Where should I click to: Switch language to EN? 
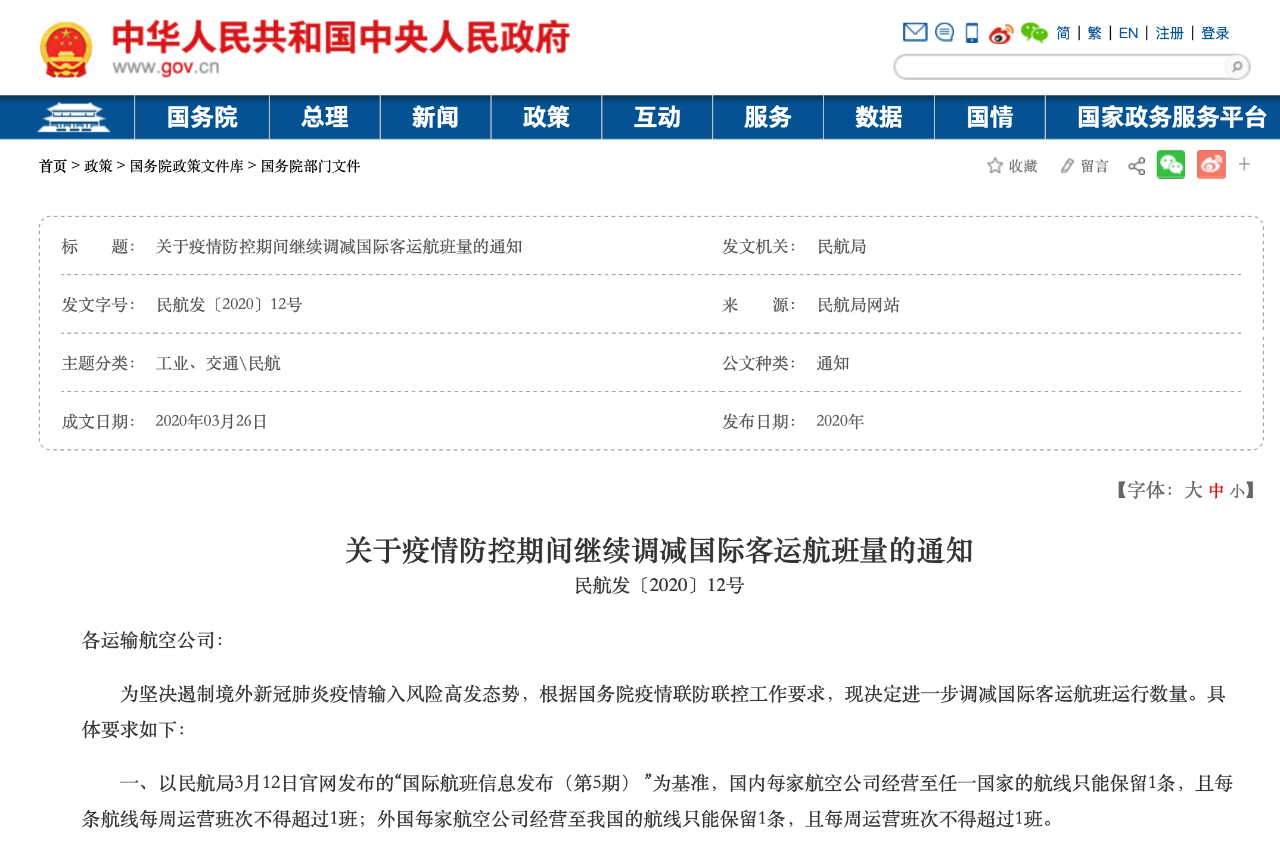[1128, 33]
